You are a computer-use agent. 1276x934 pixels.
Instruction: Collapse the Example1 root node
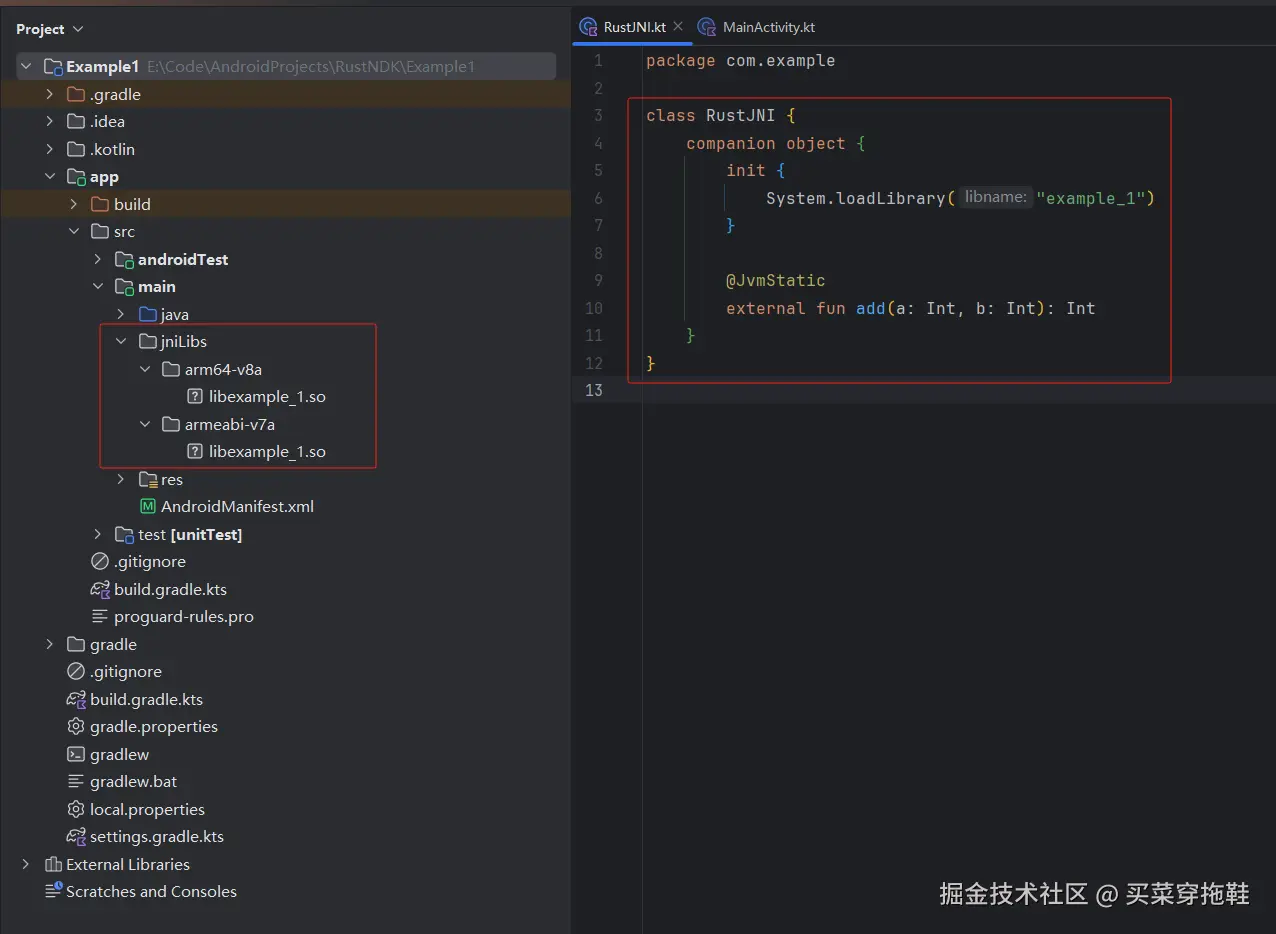(27, 67)
